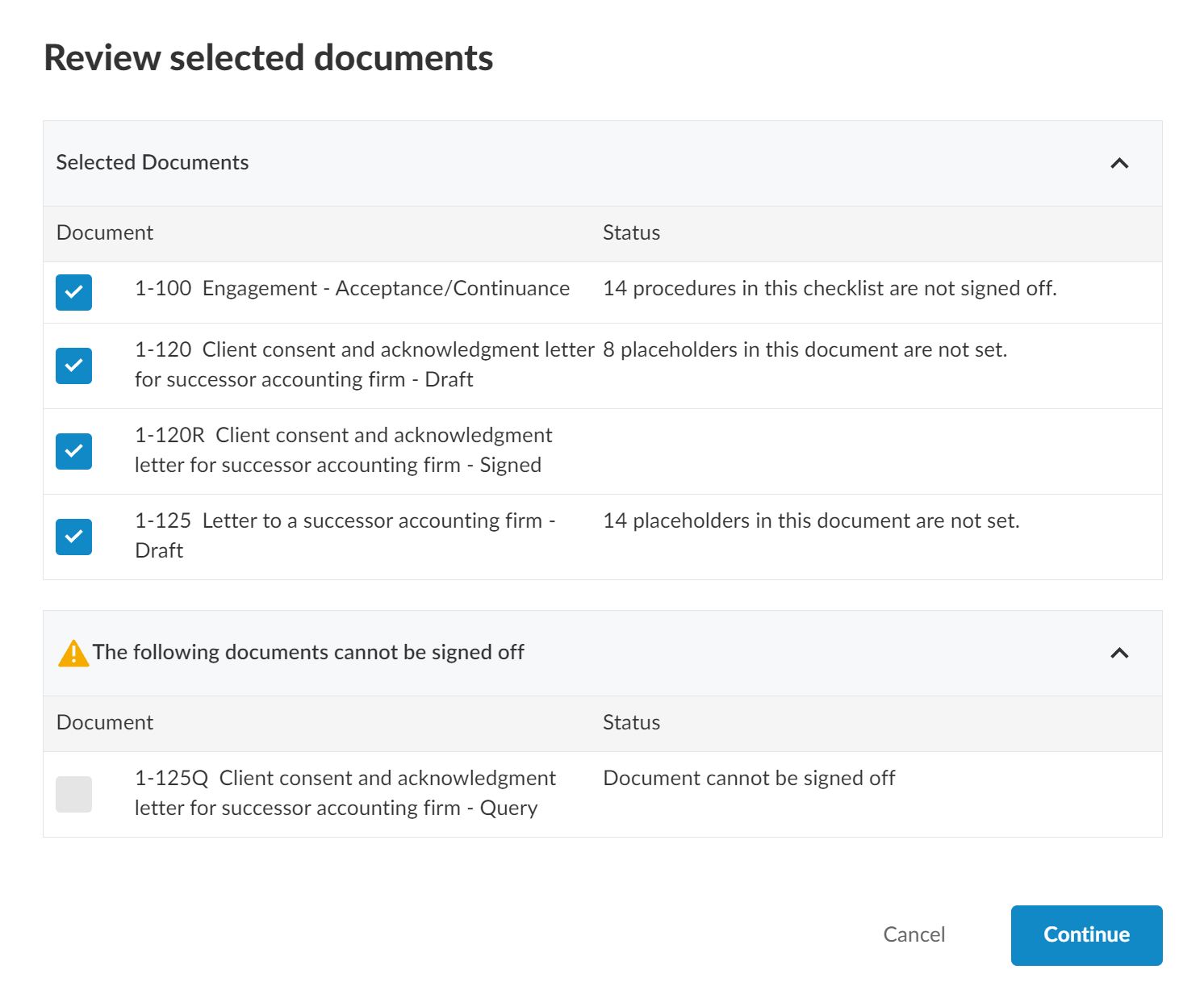
Task: Check the 1-125Q query document checkbox
Action: [x=73, y=794]
